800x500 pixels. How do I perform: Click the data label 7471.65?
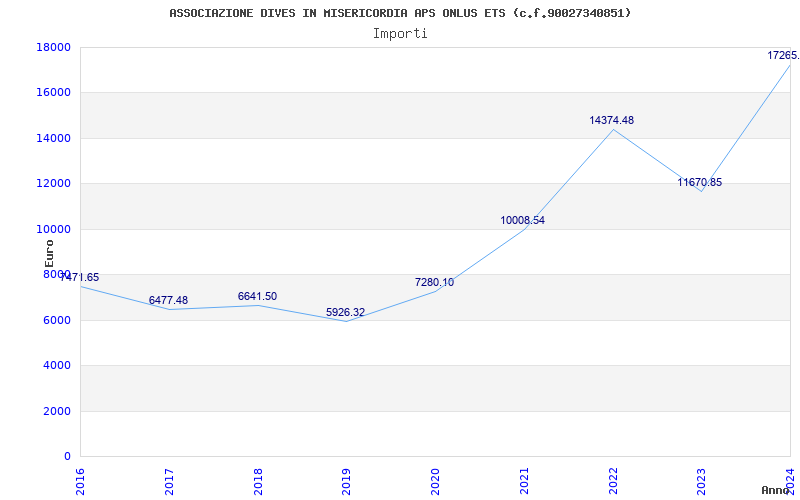click(79, 278)
